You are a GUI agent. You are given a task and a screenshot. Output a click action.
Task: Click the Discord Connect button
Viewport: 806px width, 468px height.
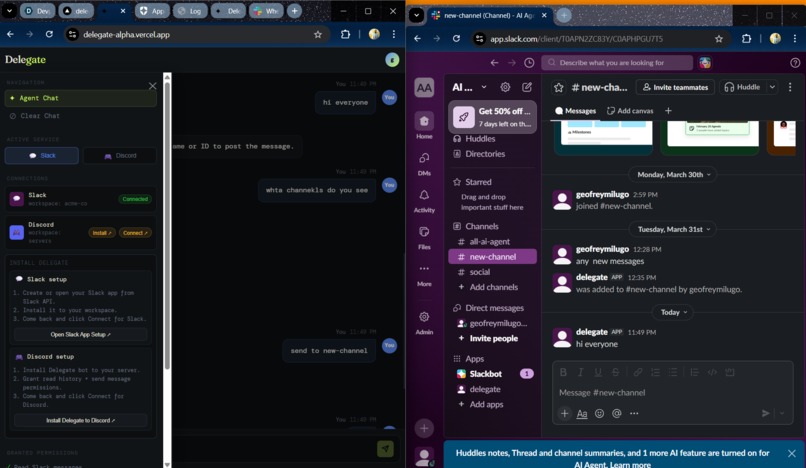(135, 233)
